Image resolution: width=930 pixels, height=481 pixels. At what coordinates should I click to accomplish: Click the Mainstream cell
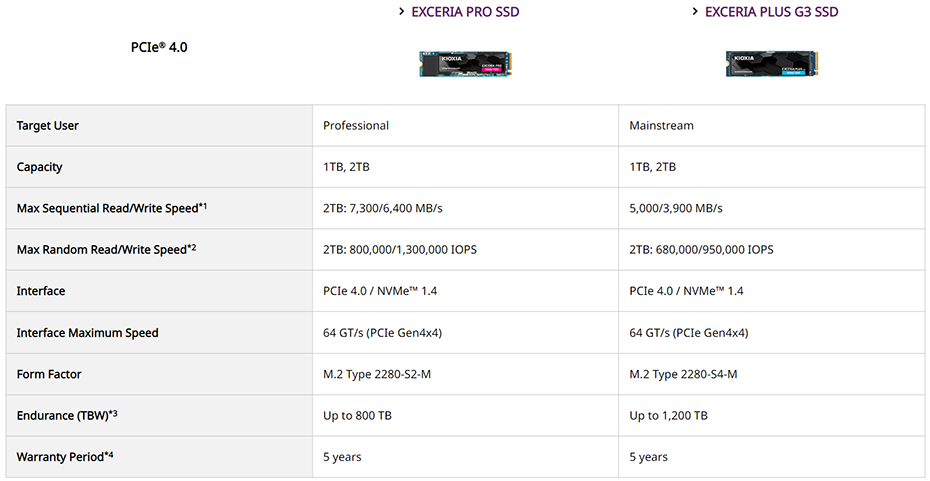(x=661, y=126)
